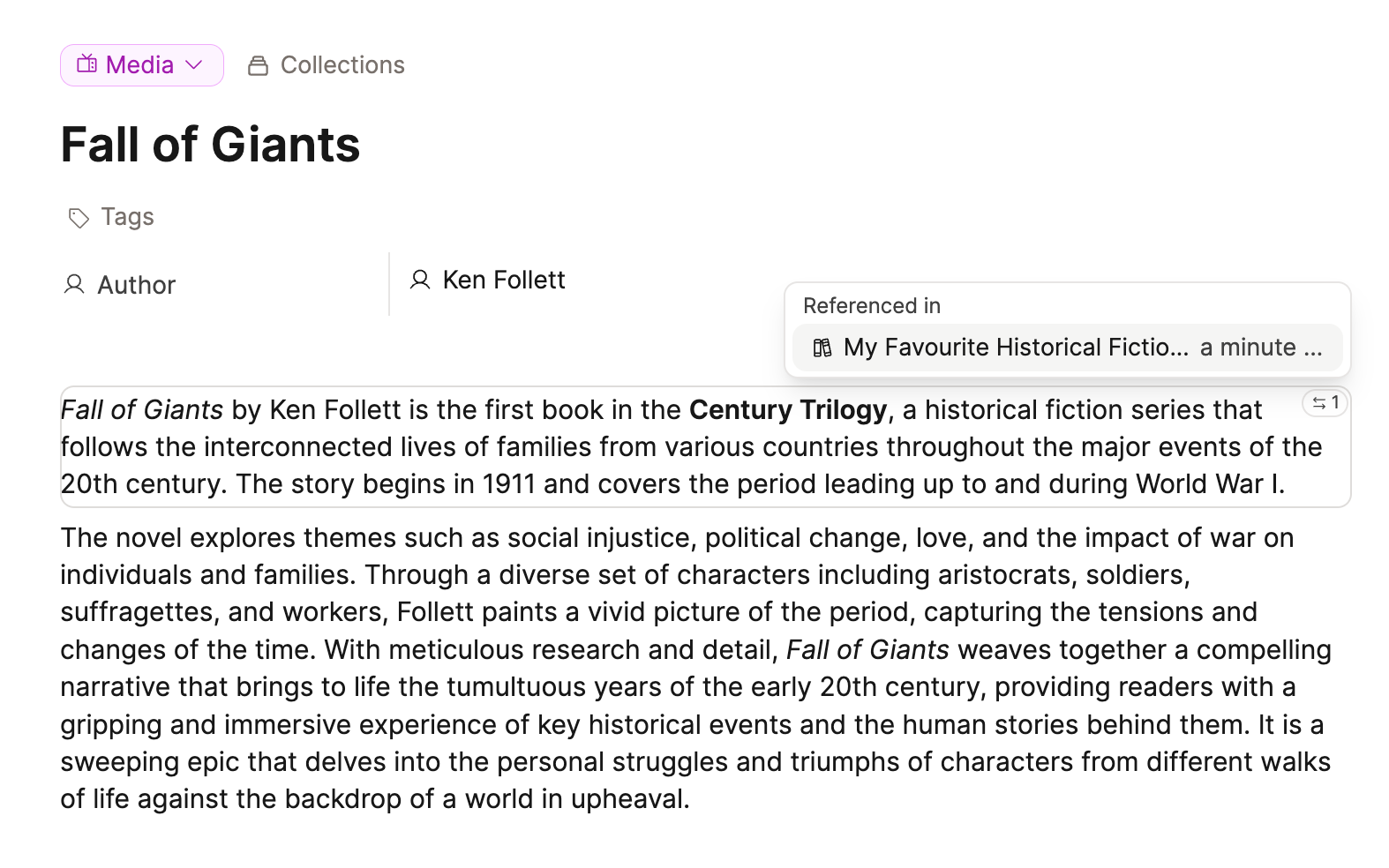Click the "a minute ..." reference timestamp

[1261, 348]
